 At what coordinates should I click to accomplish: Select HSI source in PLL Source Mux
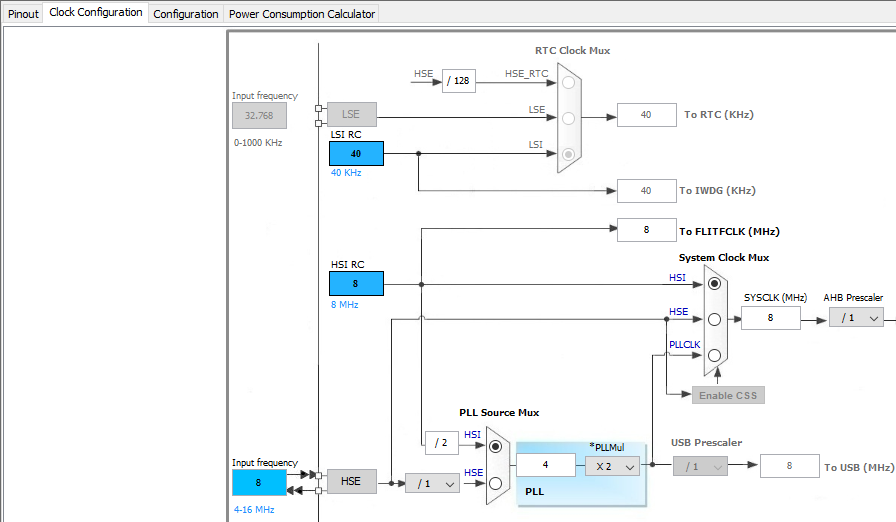pos(495,447)
